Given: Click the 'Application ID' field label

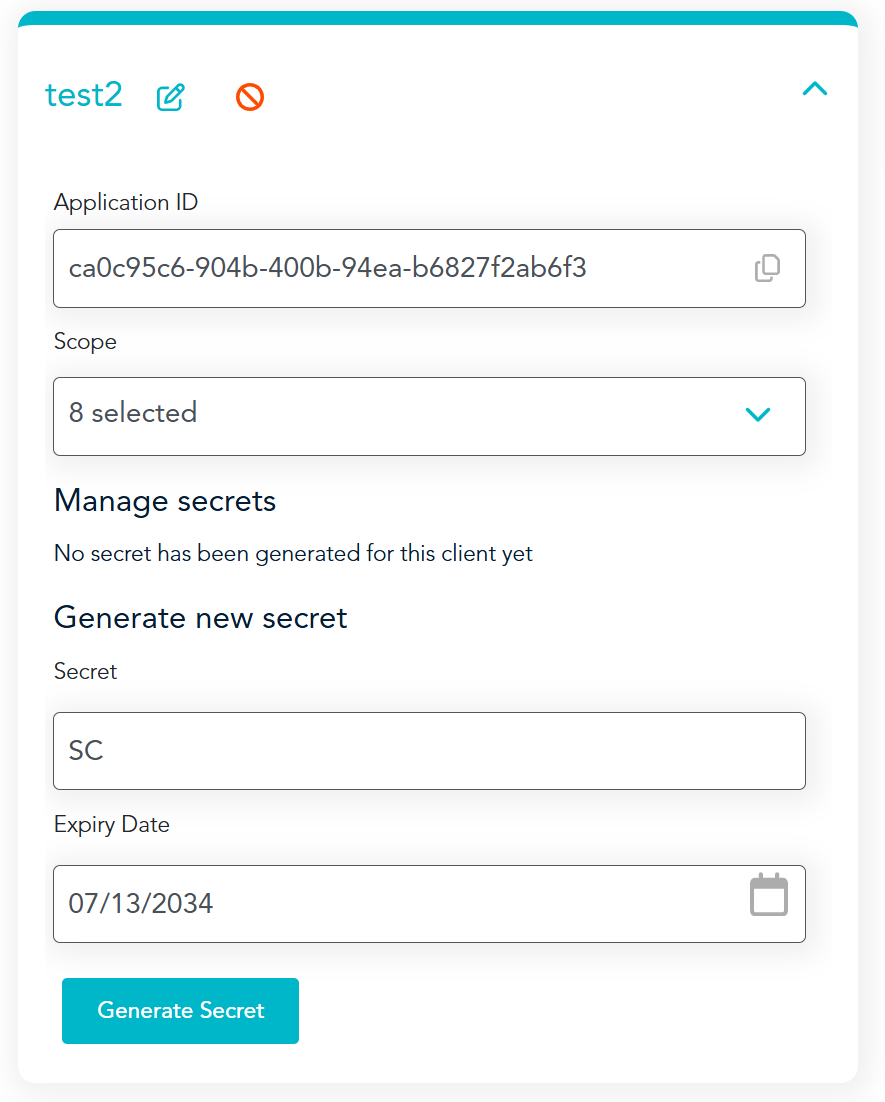Looking at the screenshot, I should (x=126, y=203).
